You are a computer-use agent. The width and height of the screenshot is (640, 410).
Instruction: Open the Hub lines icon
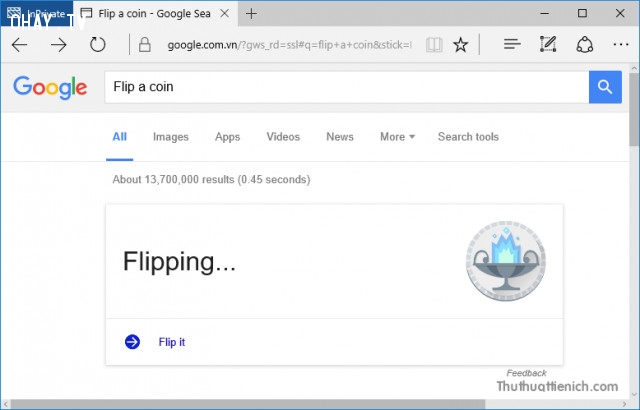click(x=512, y=44)
